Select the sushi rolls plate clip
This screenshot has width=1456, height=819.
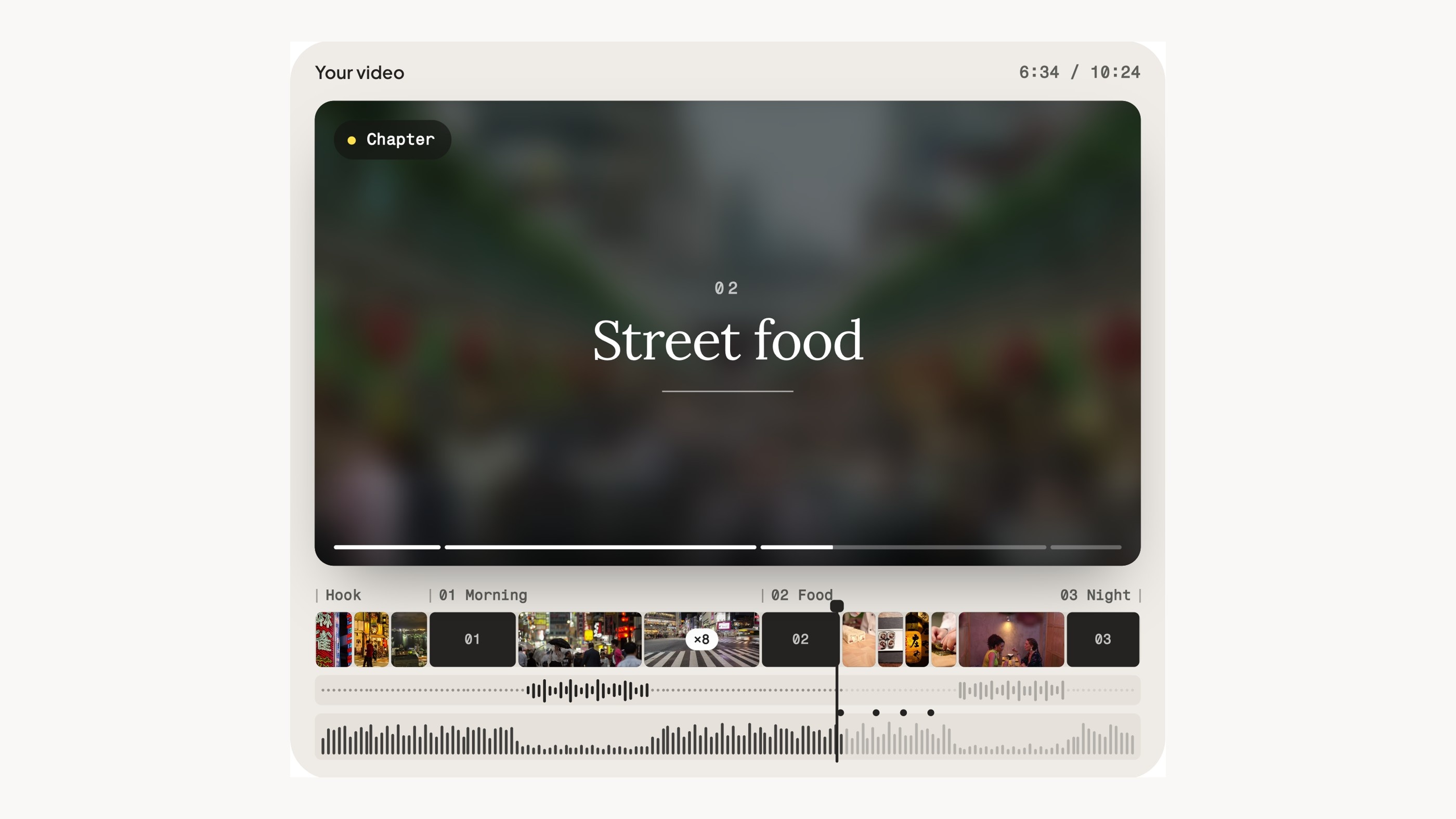pos(890,639)
